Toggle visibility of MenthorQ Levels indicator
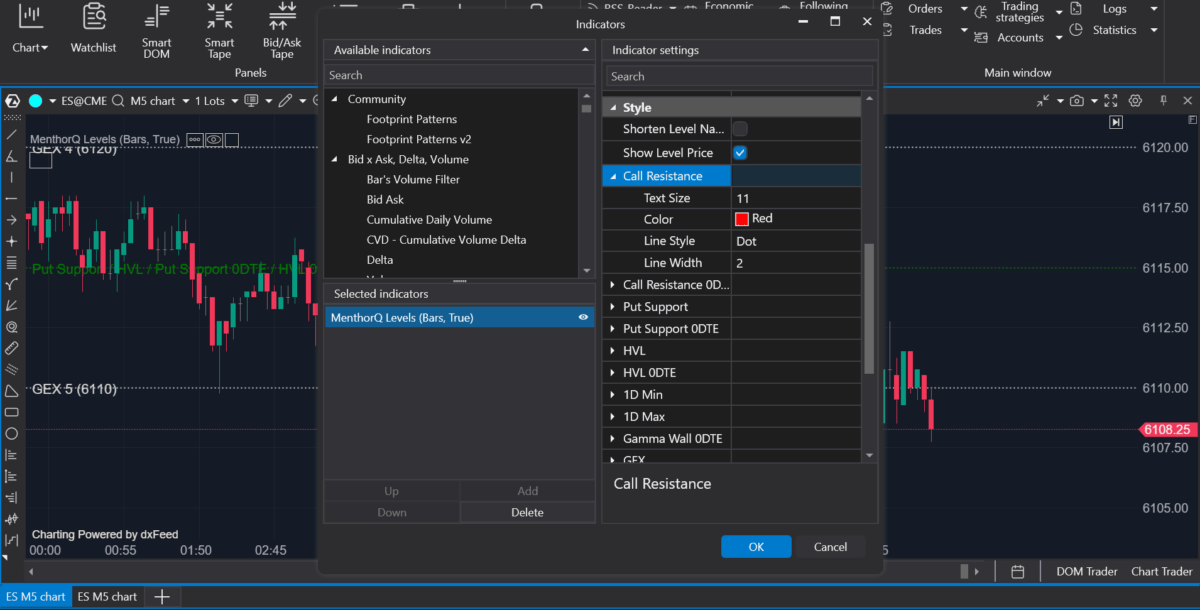1200x610 pixels. tap(583, 317)
